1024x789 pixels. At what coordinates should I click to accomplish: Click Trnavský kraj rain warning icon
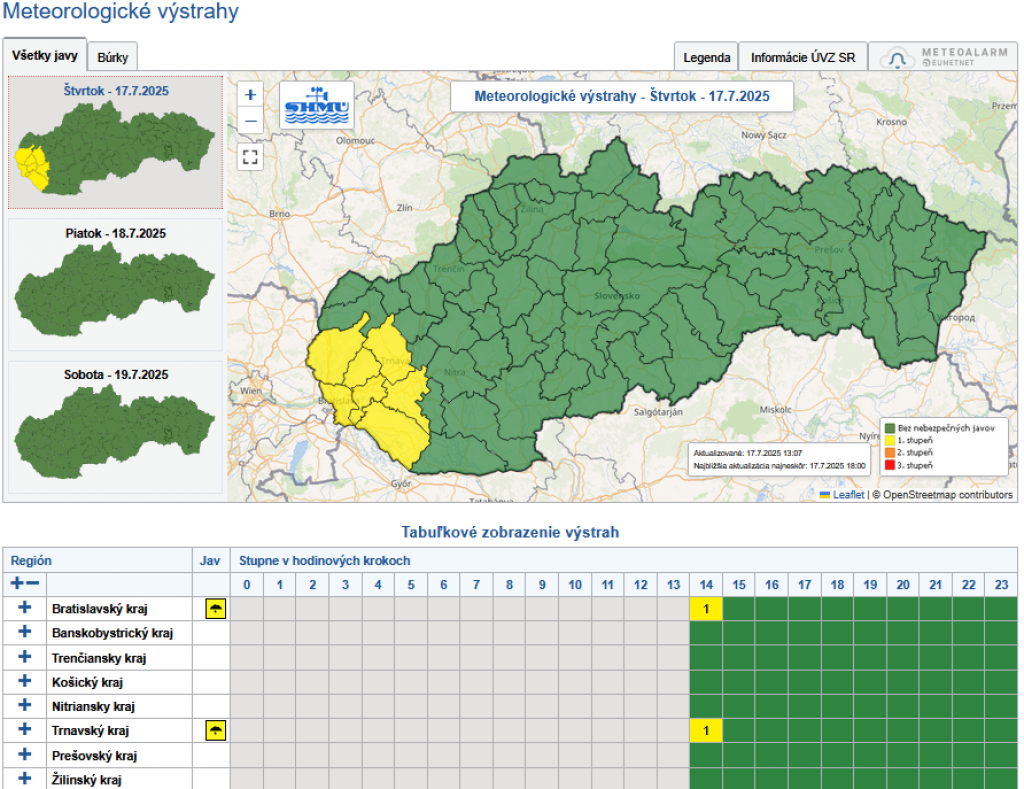215,731
